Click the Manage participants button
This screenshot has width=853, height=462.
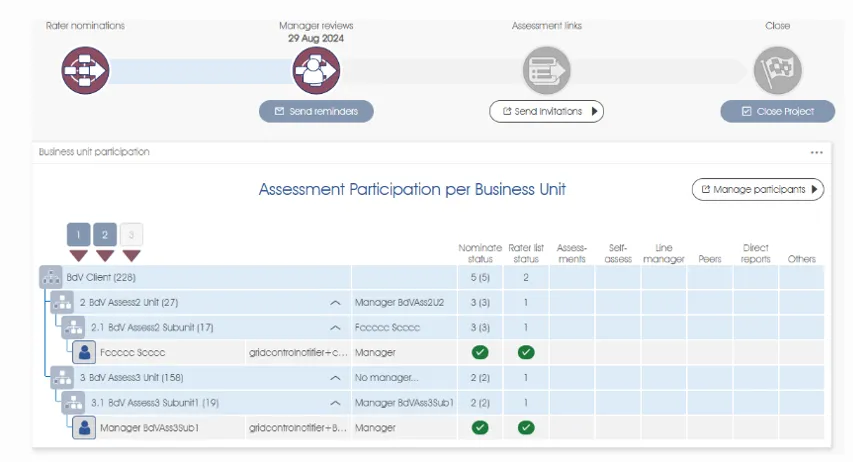tap(757, 189)
